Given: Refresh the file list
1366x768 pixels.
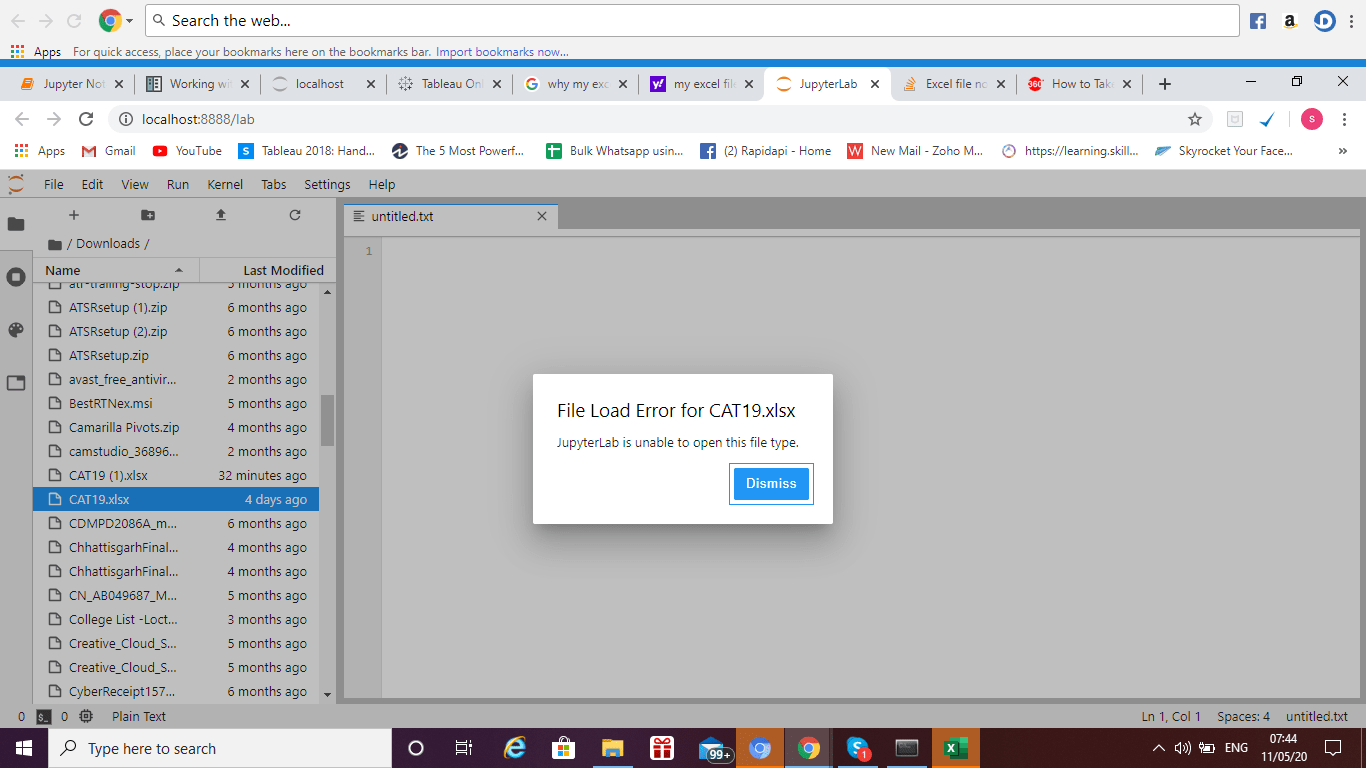Looking at the screenshot, I should [295, 214].
